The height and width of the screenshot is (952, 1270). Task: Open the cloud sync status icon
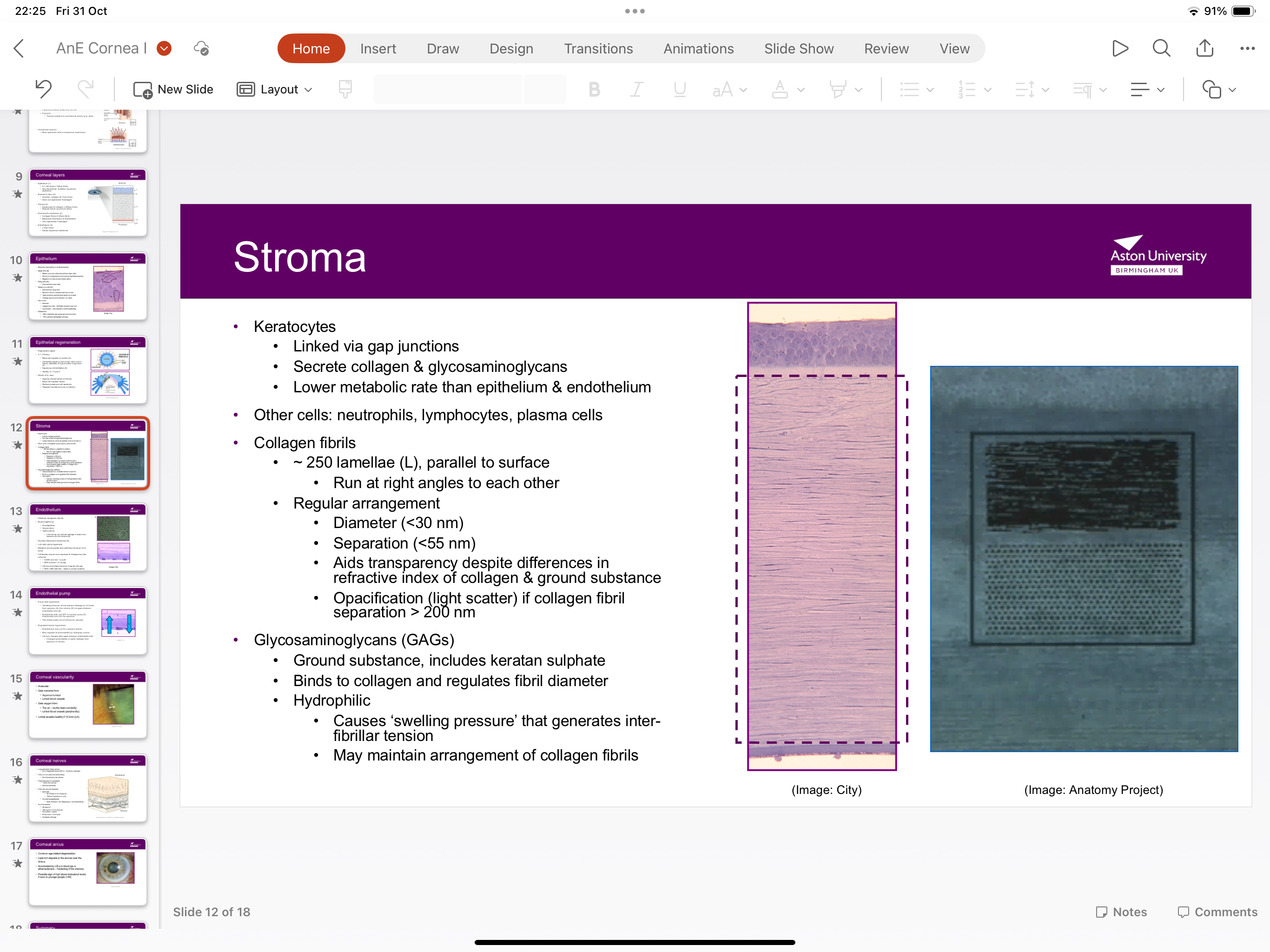pos(202,48)
